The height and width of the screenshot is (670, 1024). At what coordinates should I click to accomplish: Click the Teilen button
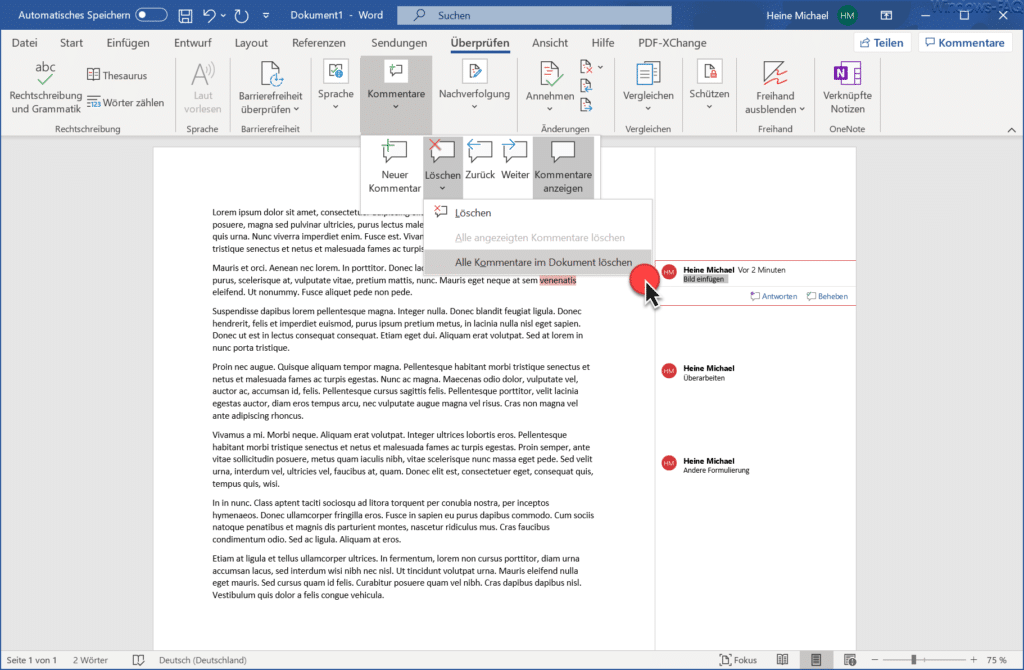tap(882, 42)
